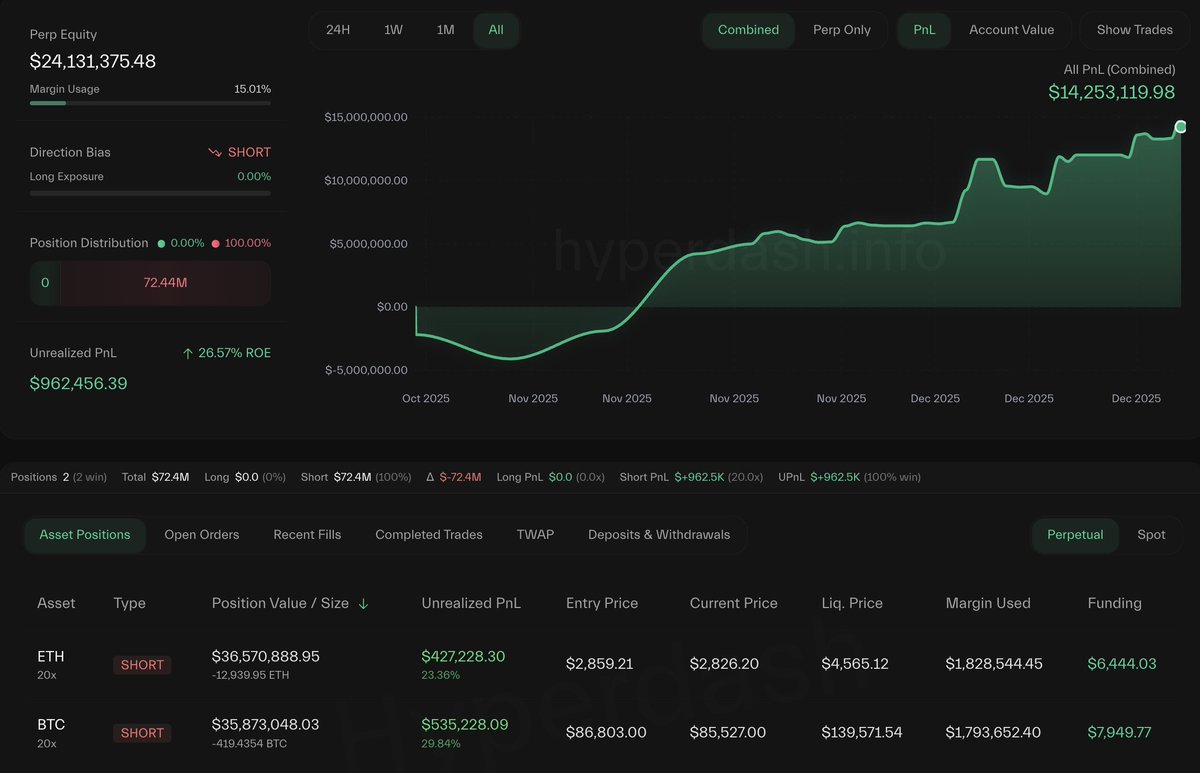Click the BTC SHORT position badge
Image resolution: width=1200 pixels, height=773 pixels.
(141, 732)
